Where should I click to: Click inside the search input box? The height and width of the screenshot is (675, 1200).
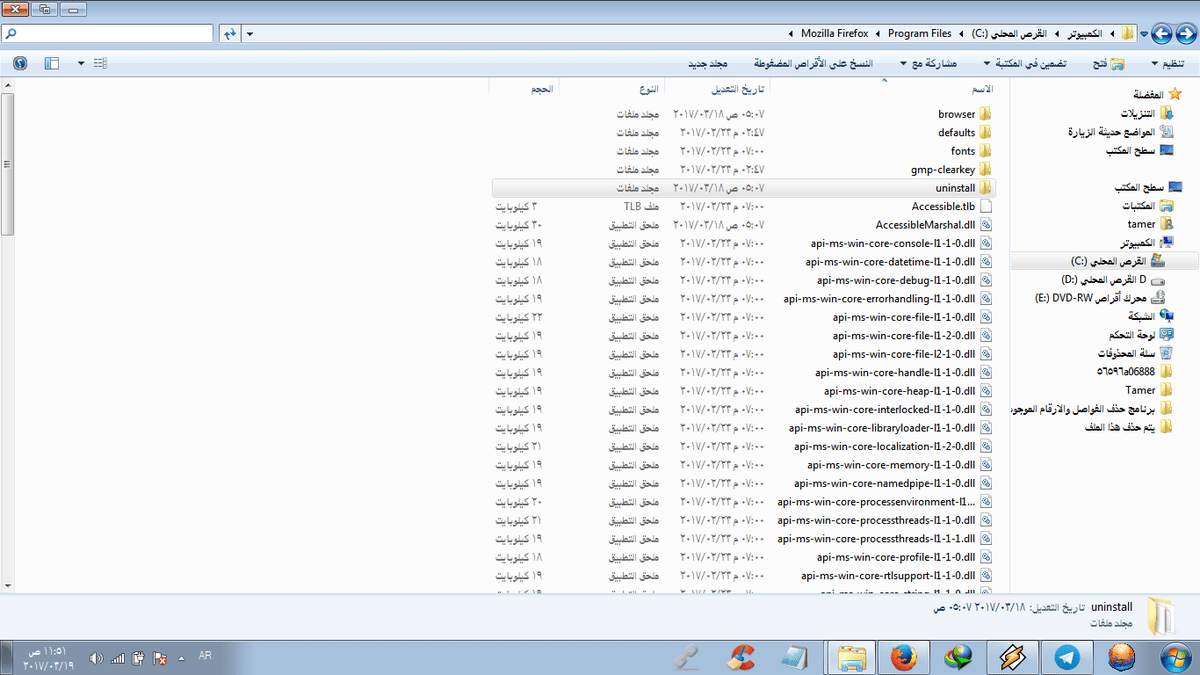click(110, 34)
